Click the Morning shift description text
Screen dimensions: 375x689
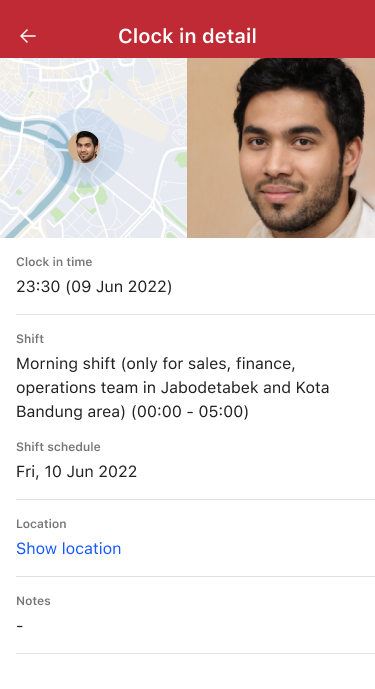pos(173,388)
